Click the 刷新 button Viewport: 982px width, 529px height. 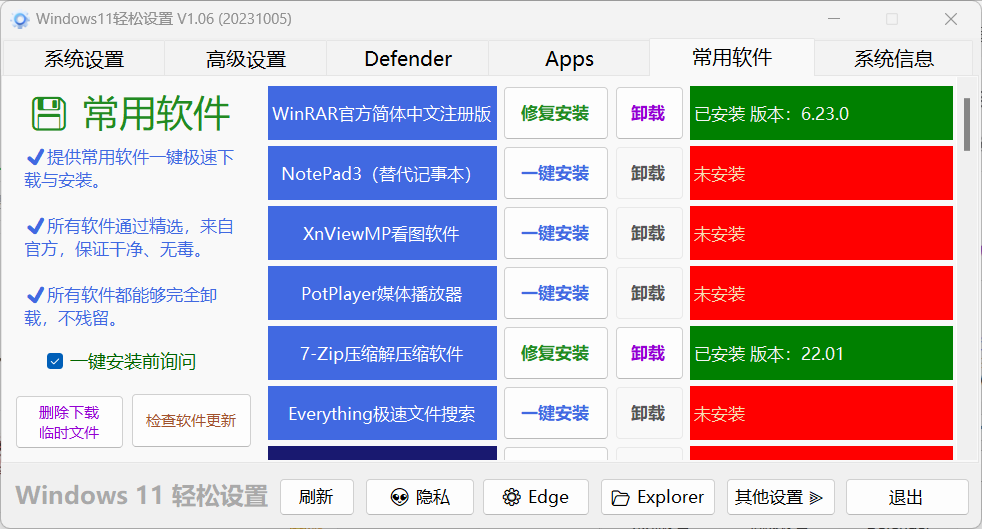click(317, 497)
